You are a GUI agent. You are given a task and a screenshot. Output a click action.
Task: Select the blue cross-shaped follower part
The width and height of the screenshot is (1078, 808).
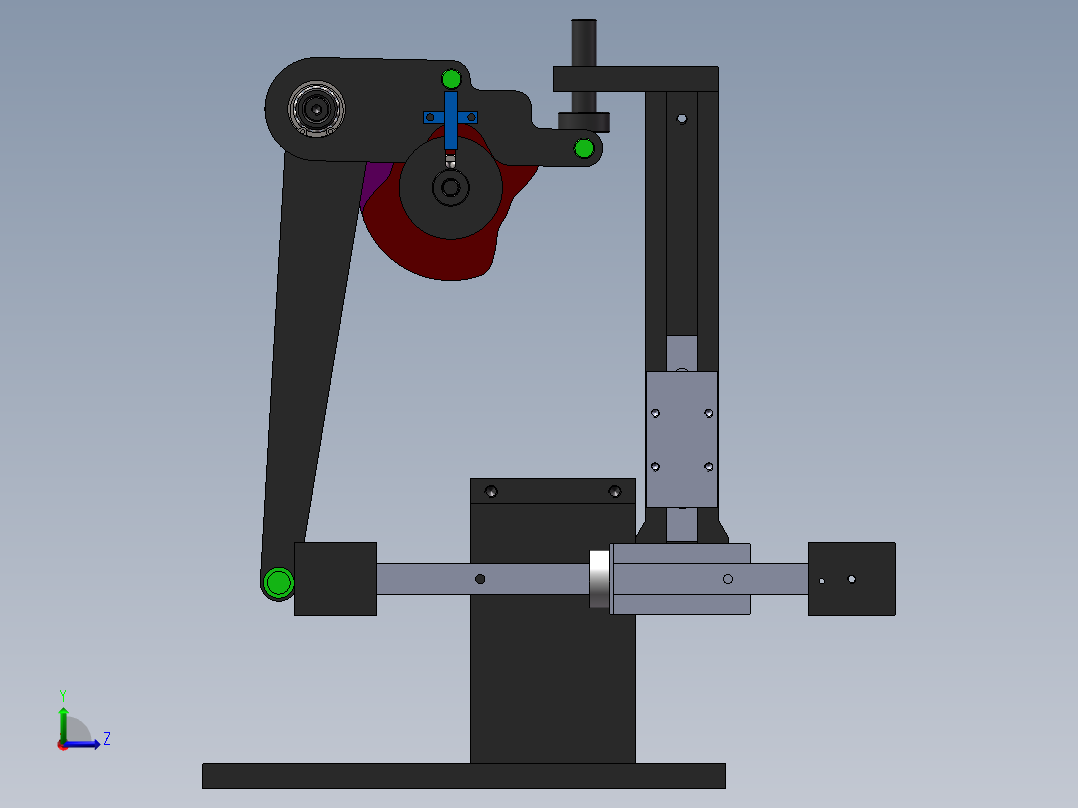point(450,120)
